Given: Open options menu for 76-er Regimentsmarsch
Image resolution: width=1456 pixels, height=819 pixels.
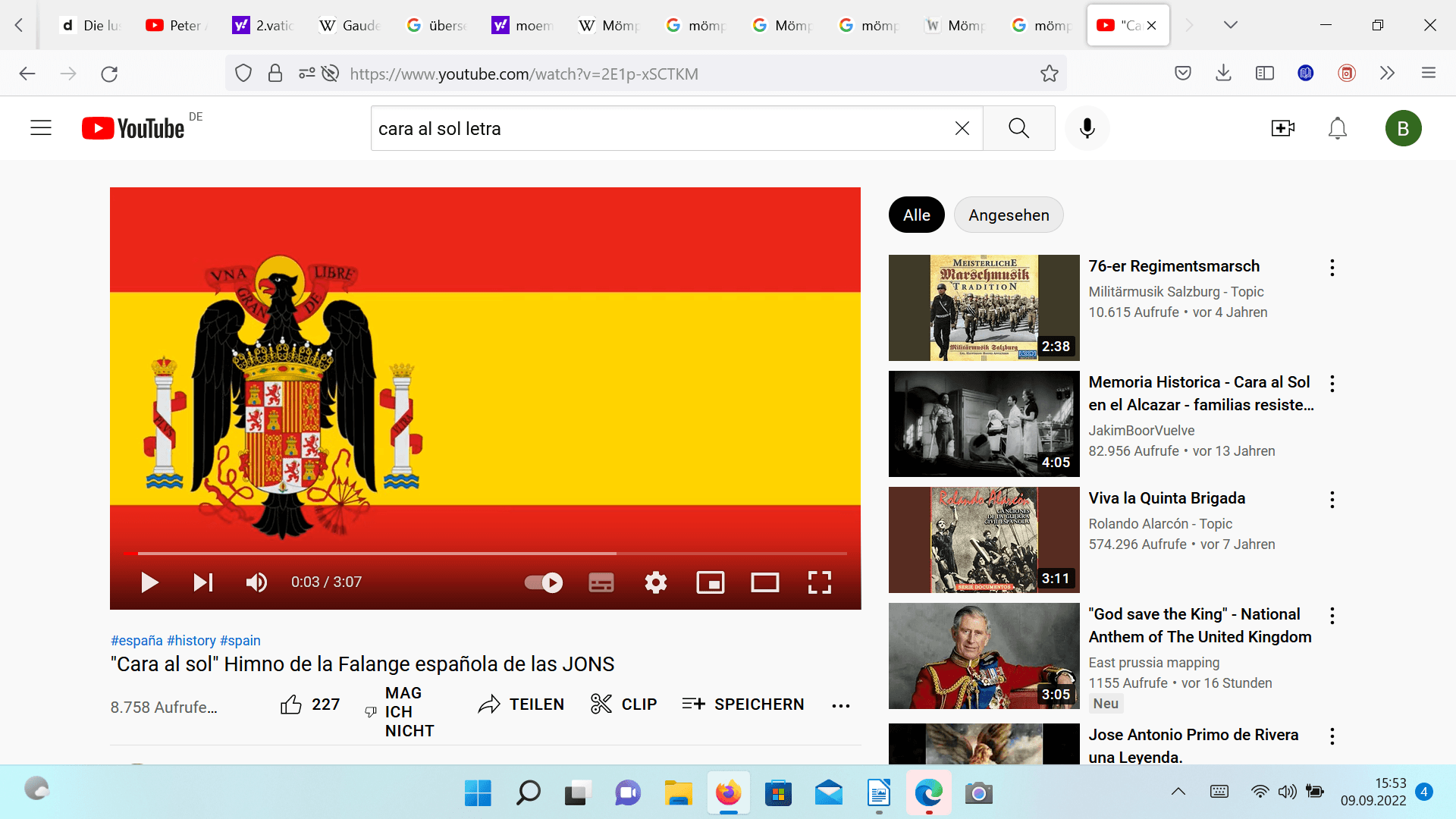Looking at the screenshot, I should click(1332, 268).
